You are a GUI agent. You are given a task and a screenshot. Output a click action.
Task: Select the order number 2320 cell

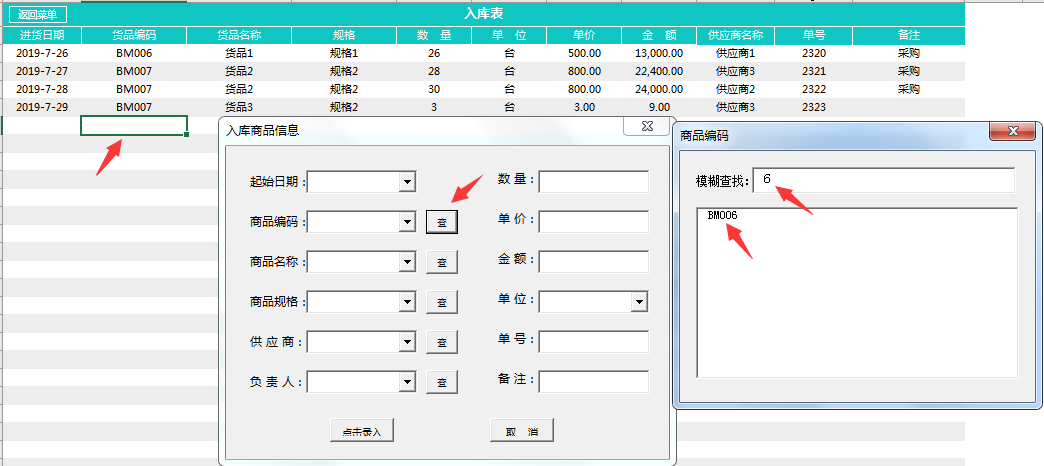click(814, 53)
